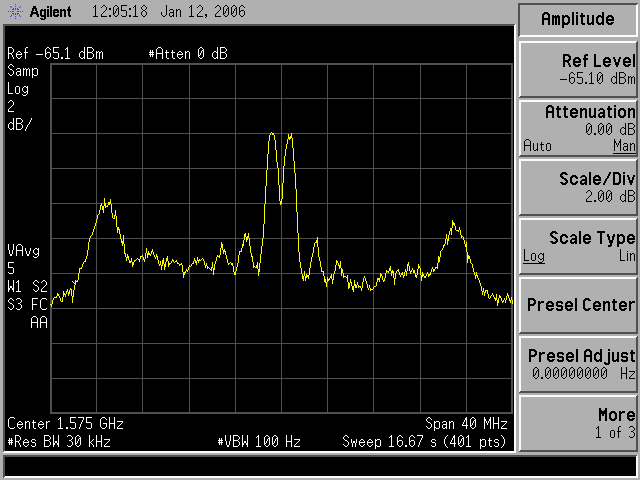Switch Scale Type to Log
640x480 pixels.
click(x=533, y=256)
